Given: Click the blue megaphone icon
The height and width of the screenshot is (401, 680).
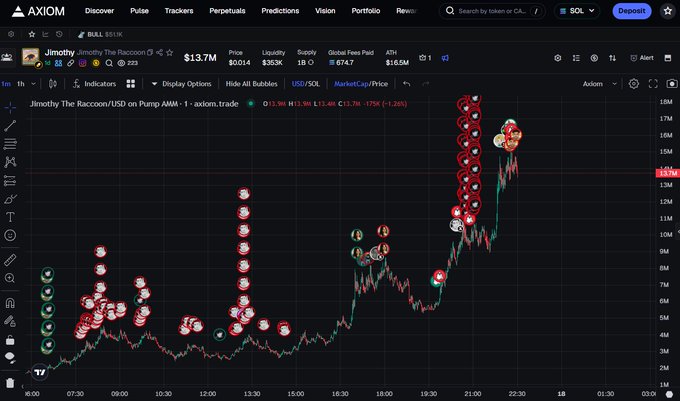Looking at the screenshot, I should (x=445, y=58).
